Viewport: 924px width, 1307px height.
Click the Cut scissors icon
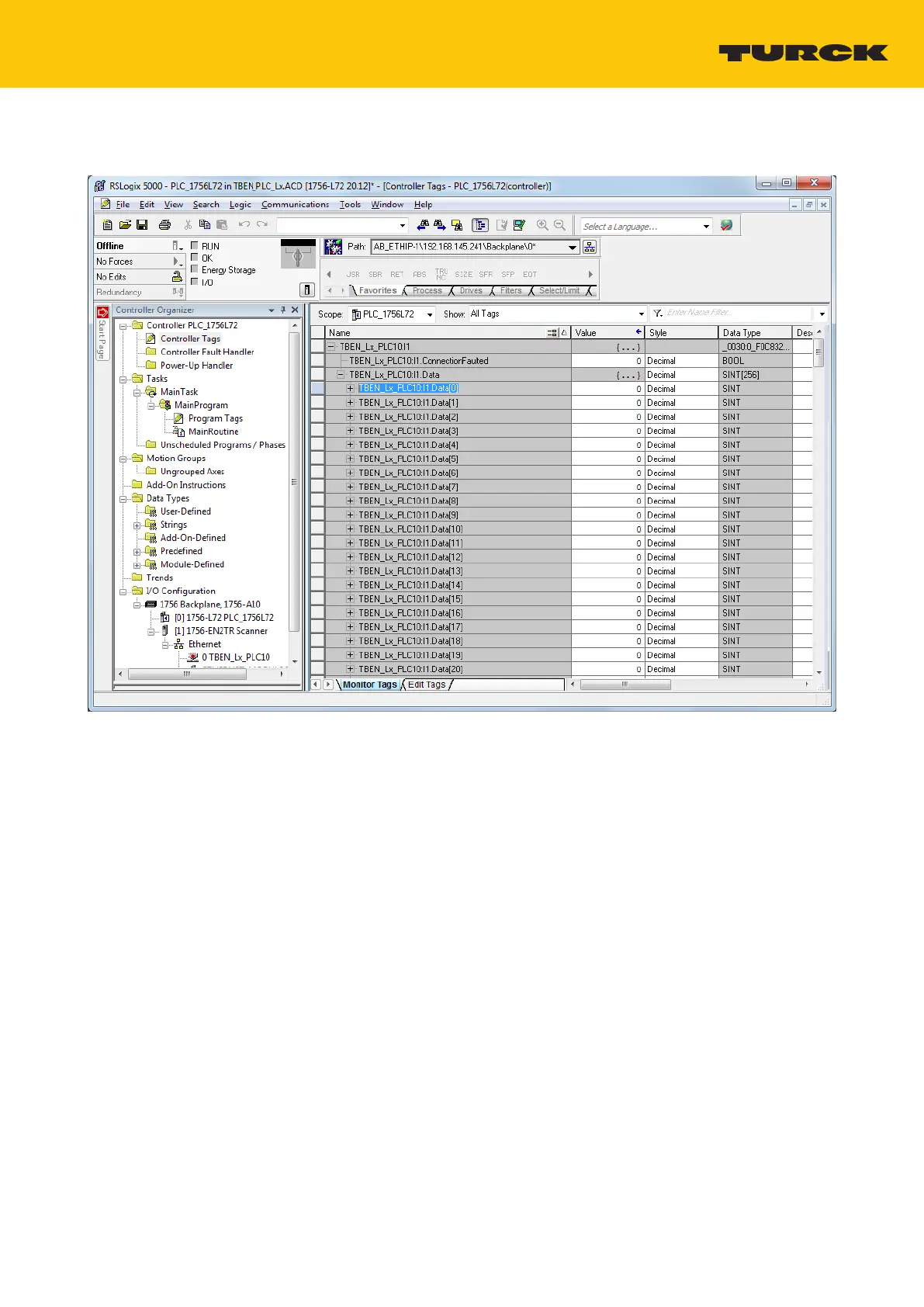188,225
